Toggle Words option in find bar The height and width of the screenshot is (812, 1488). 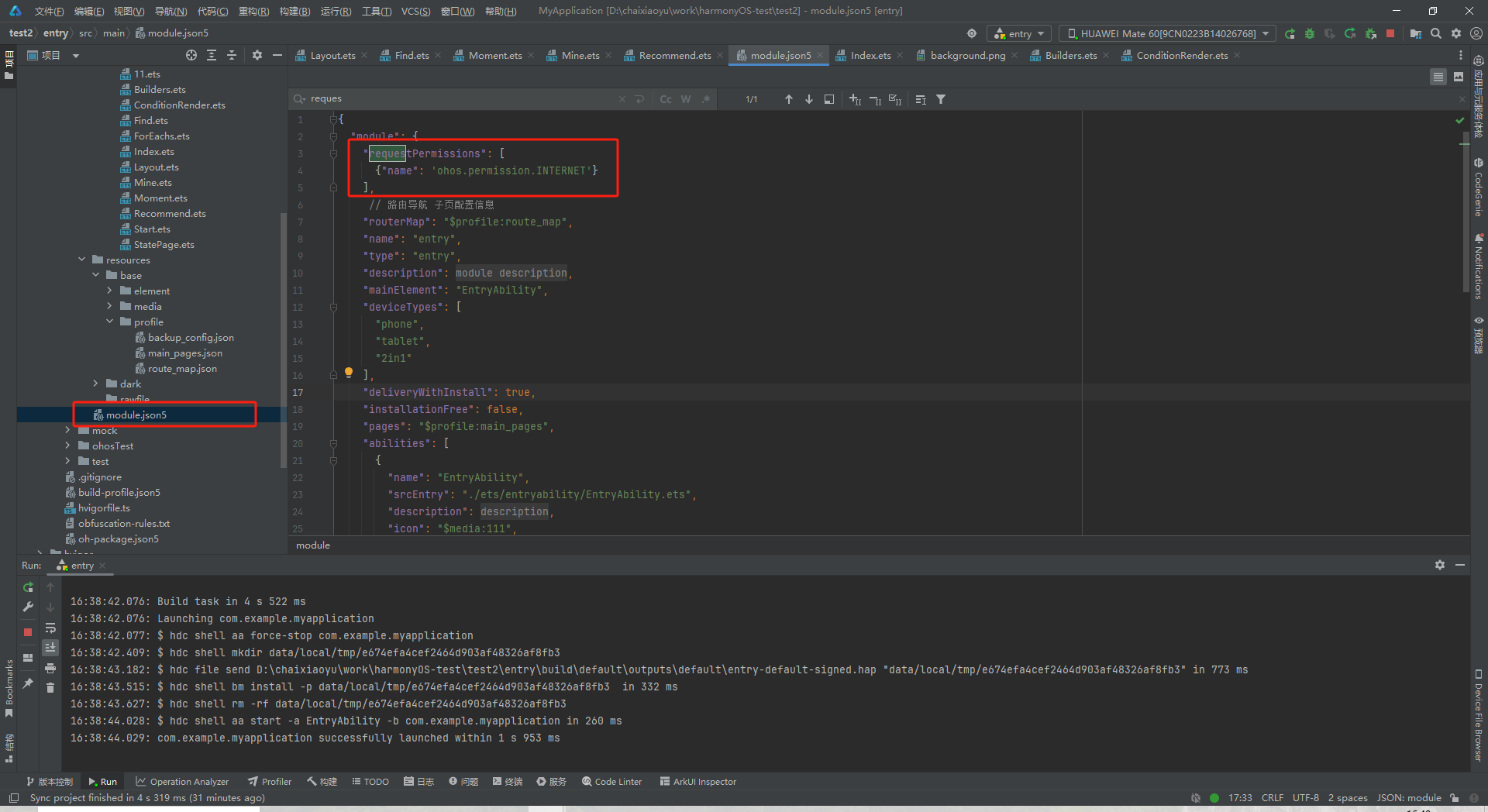686,99
